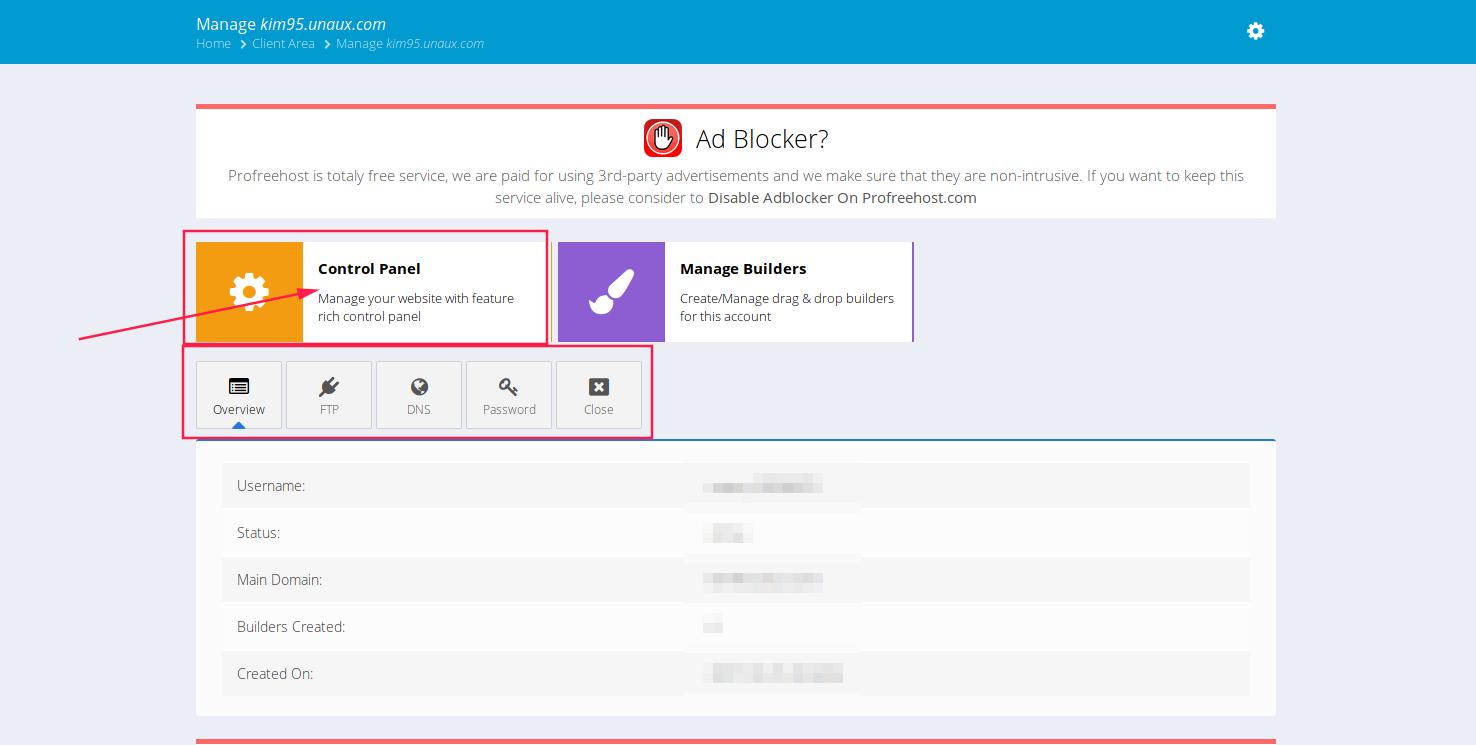Click the Manage kim95.unaux.com breadcrumb item
1476x745 pixels.
point(410,44)
